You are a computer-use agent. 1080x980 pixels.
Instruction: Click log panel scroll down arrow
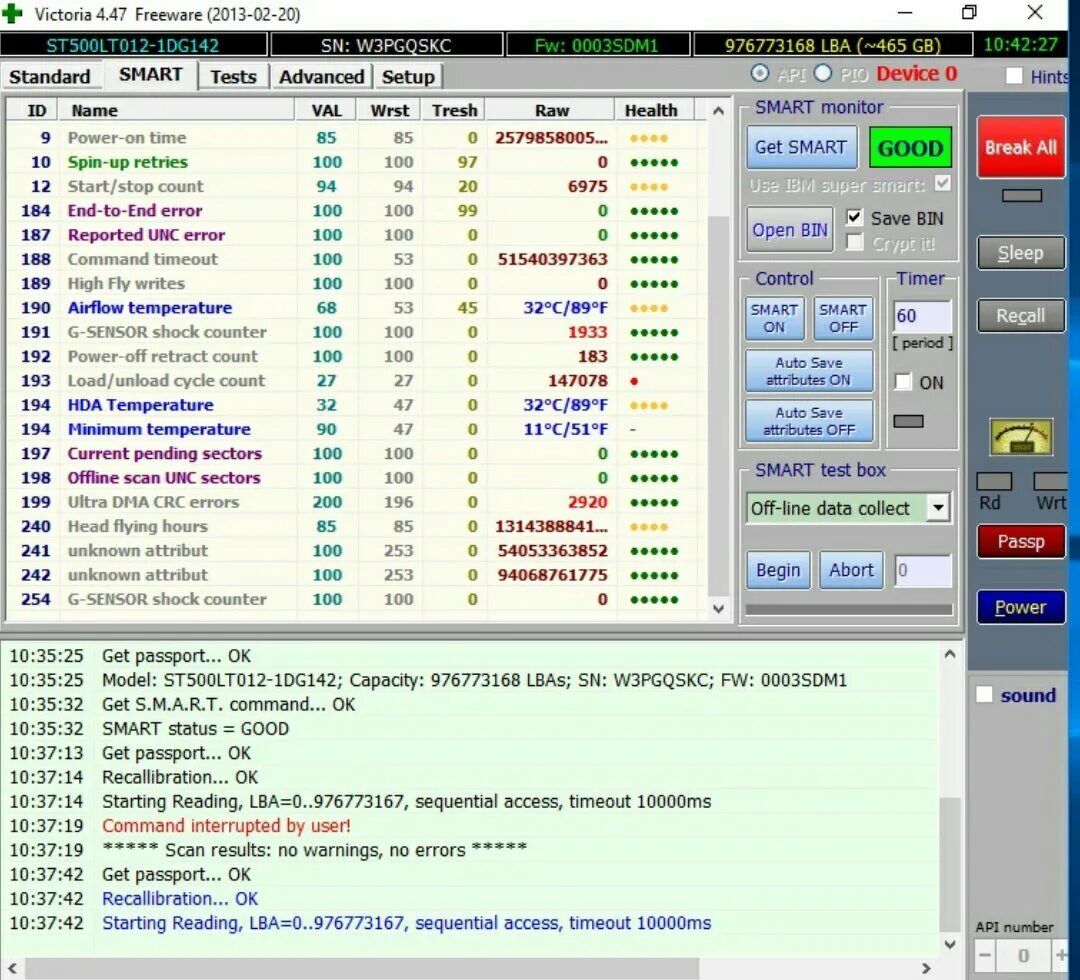[x=950, y=944]
